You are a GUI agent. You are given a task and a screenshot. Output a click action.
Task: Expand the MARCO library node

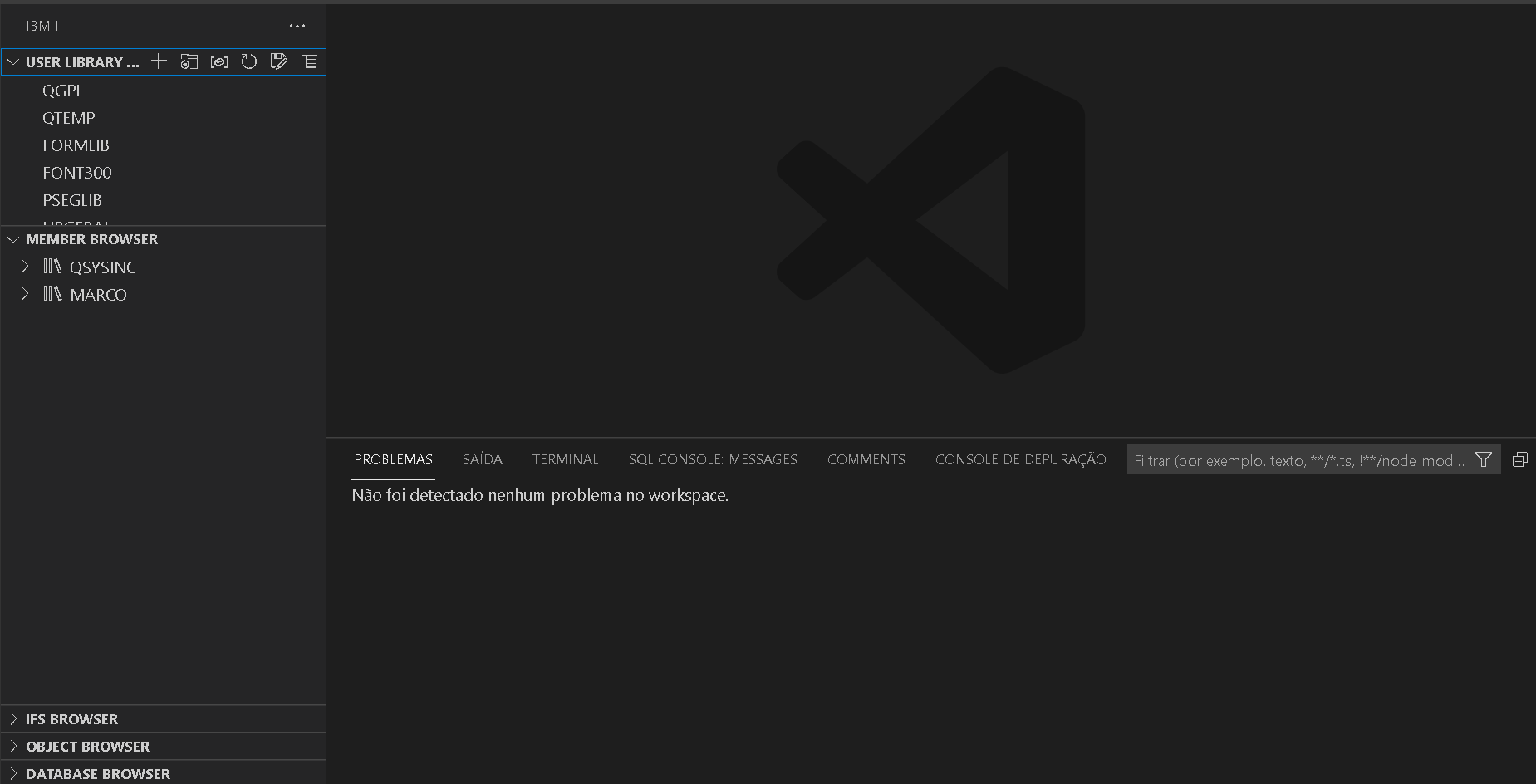[24, 293]
